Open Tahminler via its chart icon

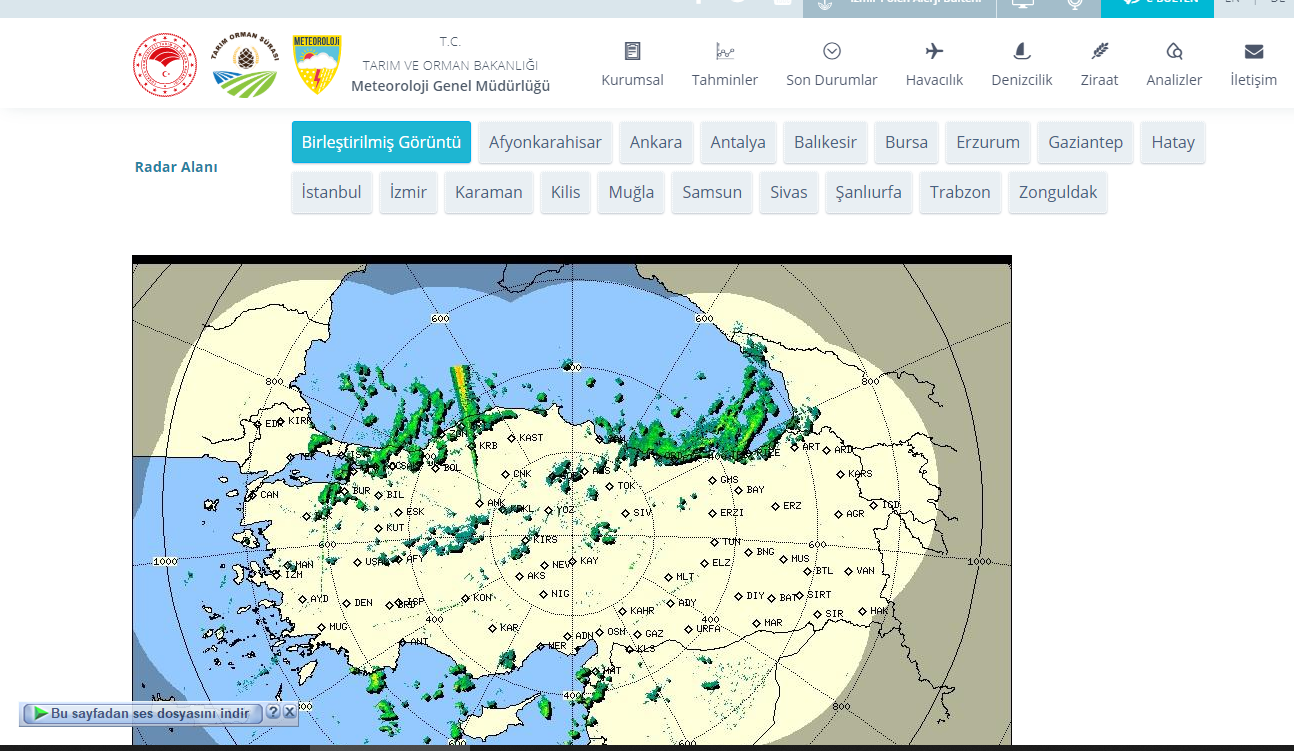(x=725, y=51)
